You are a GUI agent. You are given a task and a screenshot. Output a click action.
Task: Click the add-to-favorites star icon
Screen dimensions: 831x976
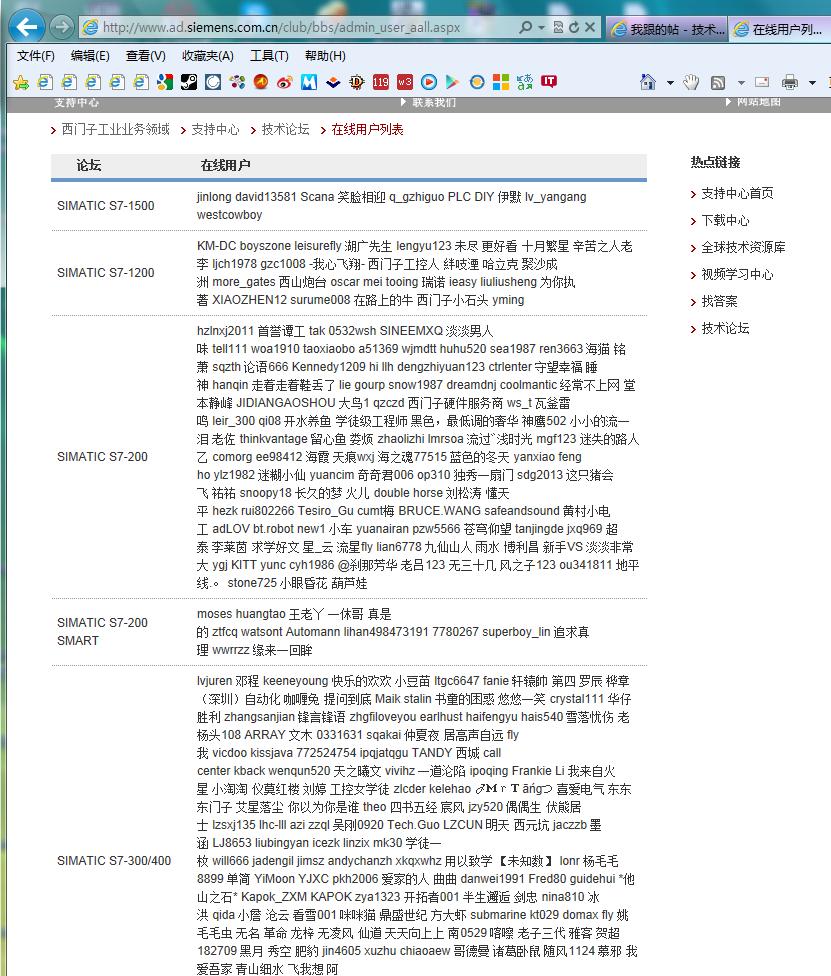21,82
